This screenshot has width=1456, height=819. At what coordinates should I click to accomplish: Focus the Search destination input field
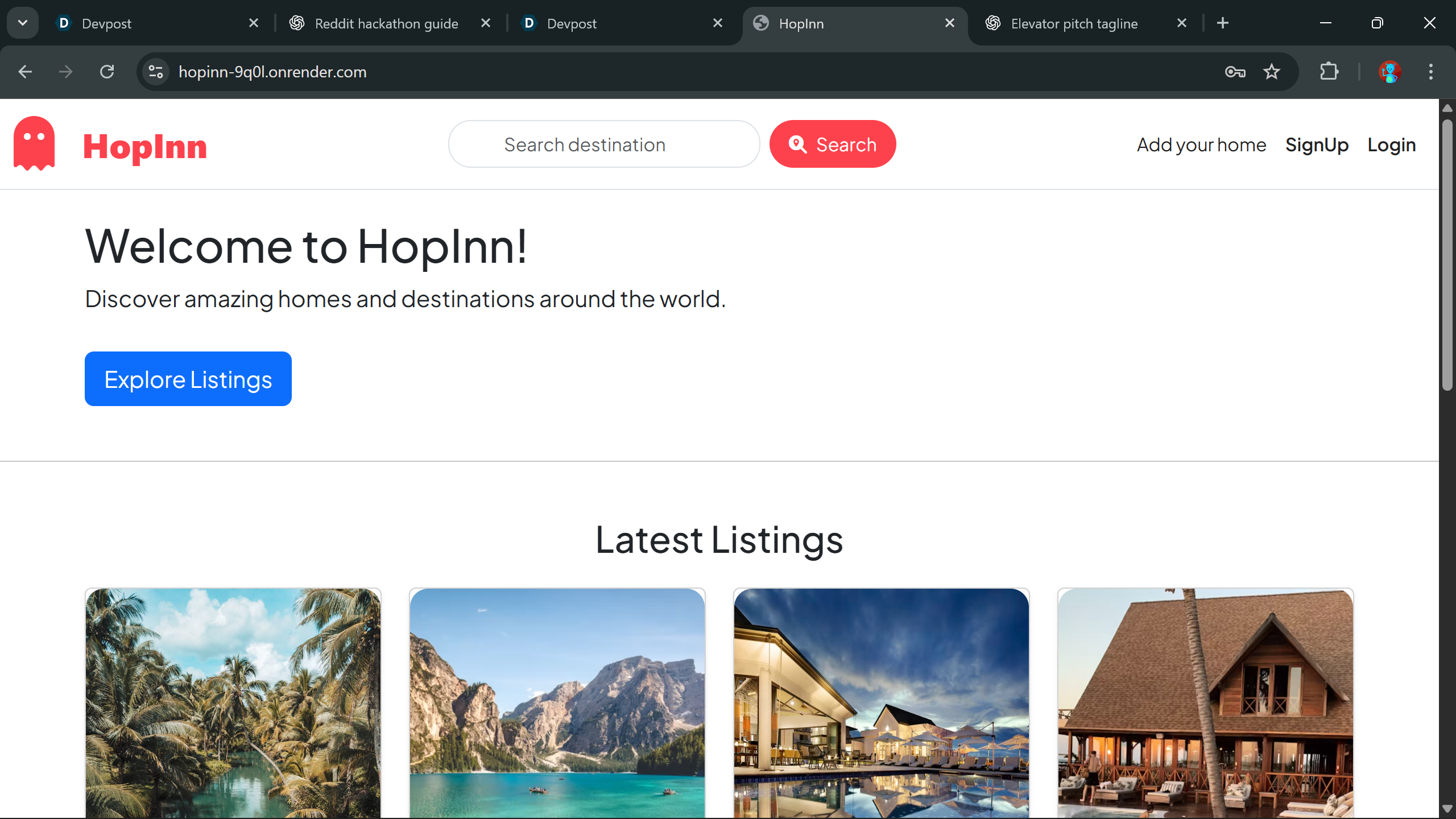(x=604, y=144)
